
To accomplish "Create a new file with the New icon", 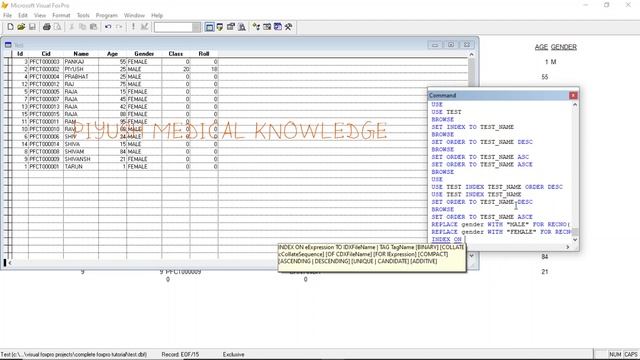I will [10, 27].
